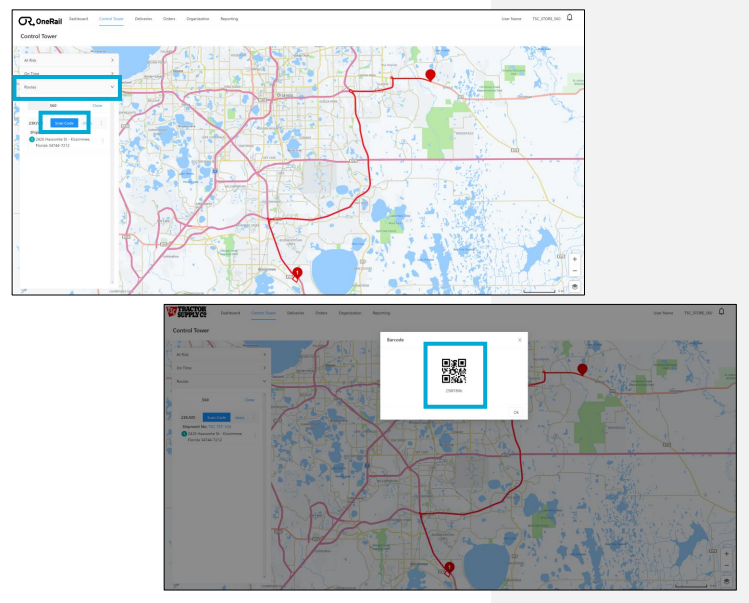Image resolution: width=749 pixels, height=603 pixels.
Task: Open Organization tab in Tractor Supply screenshot
Action: point(350,313)
